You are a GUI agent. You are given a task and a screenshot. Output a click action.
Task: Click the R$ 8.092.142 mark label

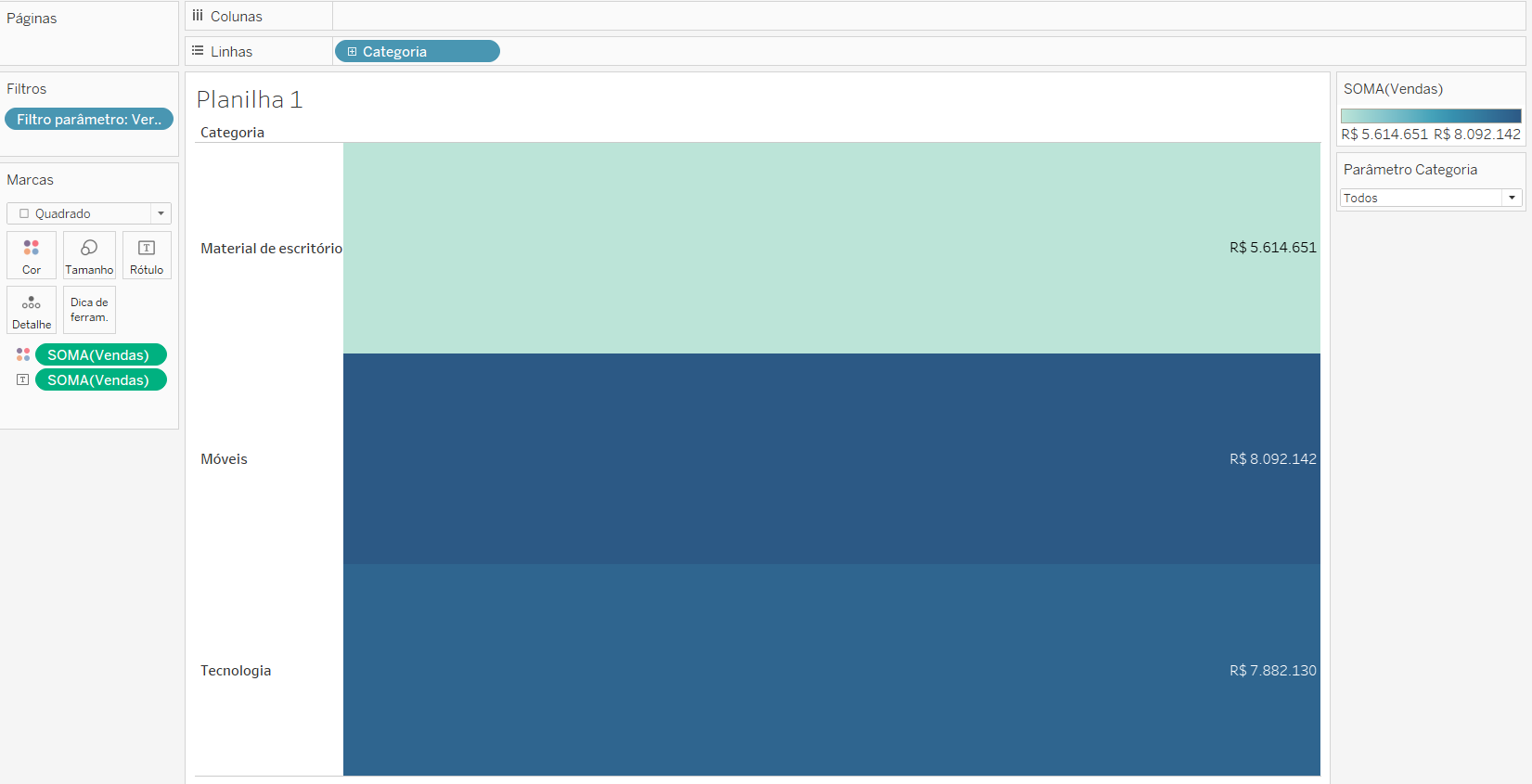[1273, 458]
